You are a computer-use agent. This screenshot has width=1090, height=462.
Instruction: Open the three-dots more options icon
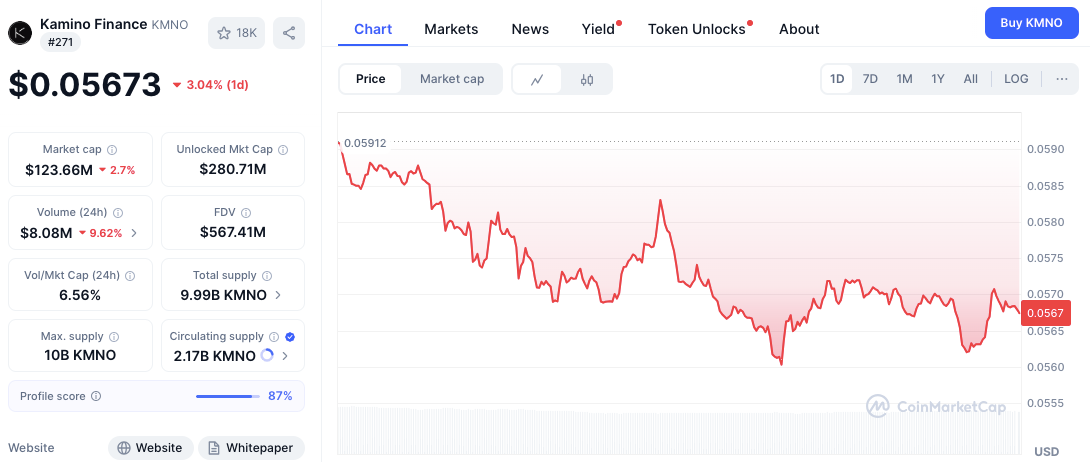(x=1061, y=79)
